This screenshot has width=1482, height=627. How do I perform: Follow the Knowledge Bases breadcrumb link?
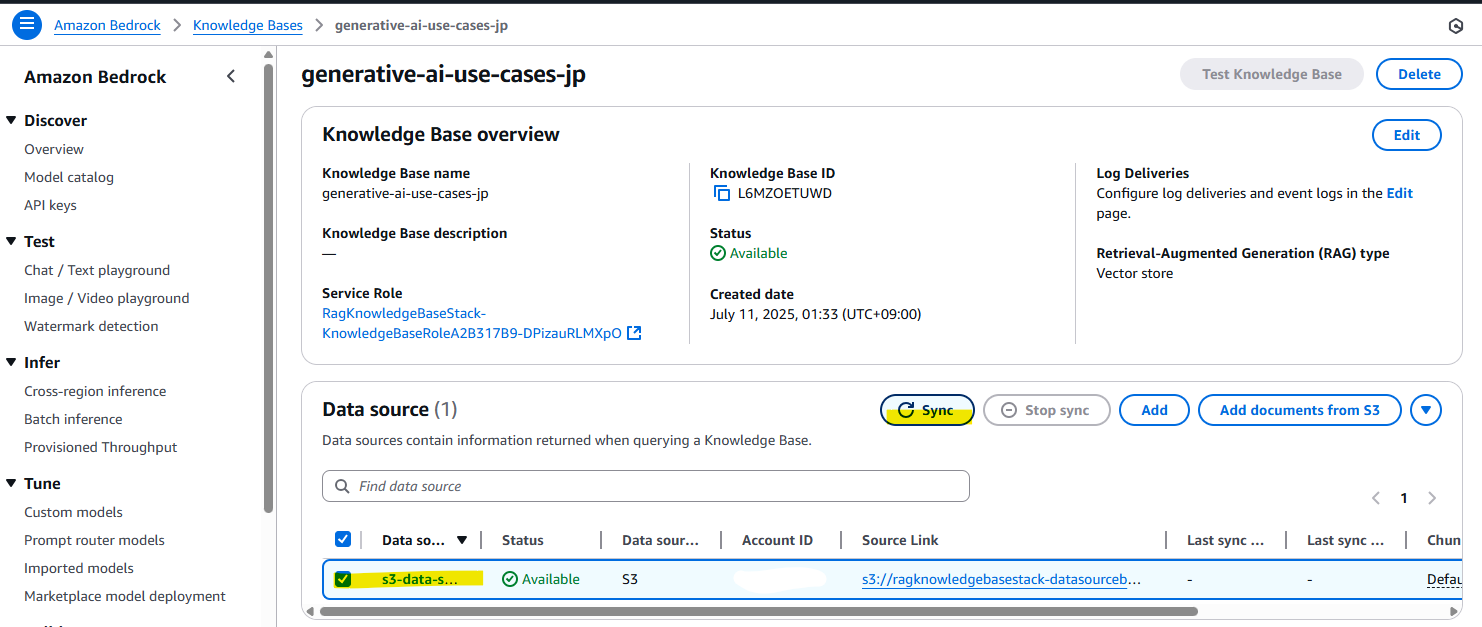tap(248, 25)
